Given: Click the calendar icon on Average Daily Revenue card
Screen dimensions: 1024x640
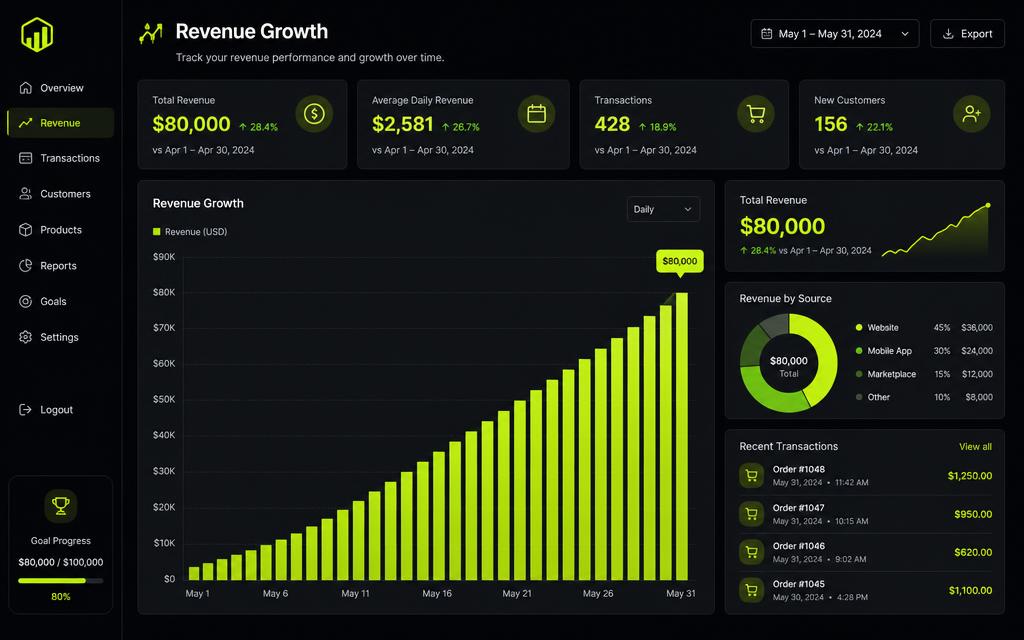Looking at the screenshot, I should coord(536,114).
